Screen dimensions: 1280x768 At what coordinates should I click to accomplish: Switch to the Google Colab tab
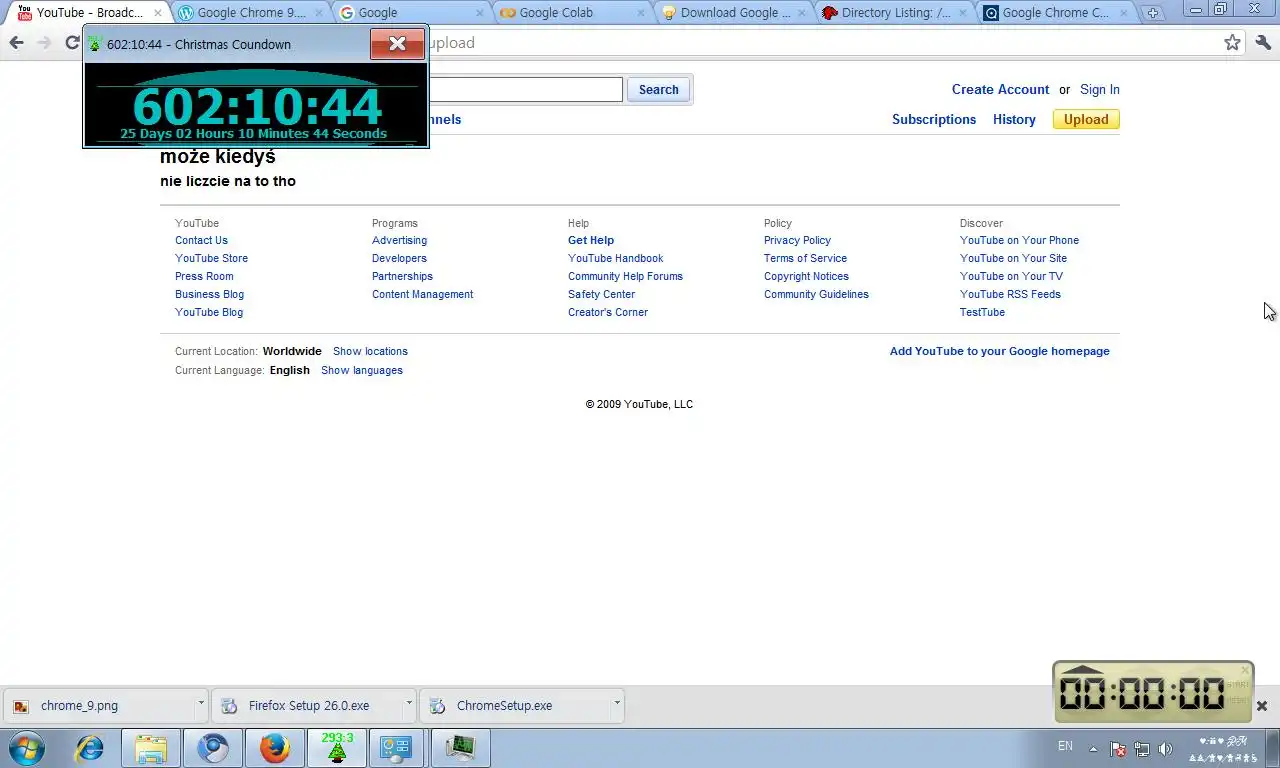point(573,13)
